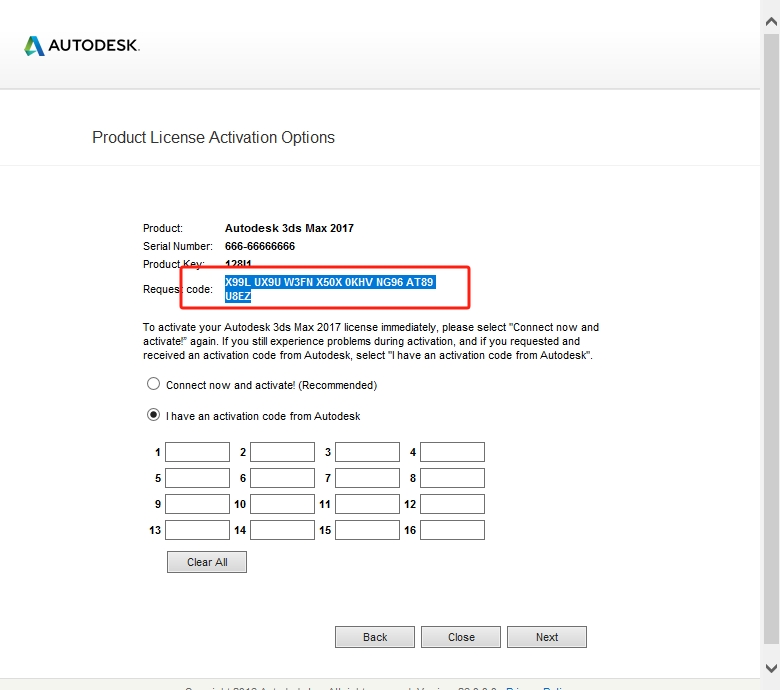Click activation code field 12
780x690 pixels.
(452, 504)
